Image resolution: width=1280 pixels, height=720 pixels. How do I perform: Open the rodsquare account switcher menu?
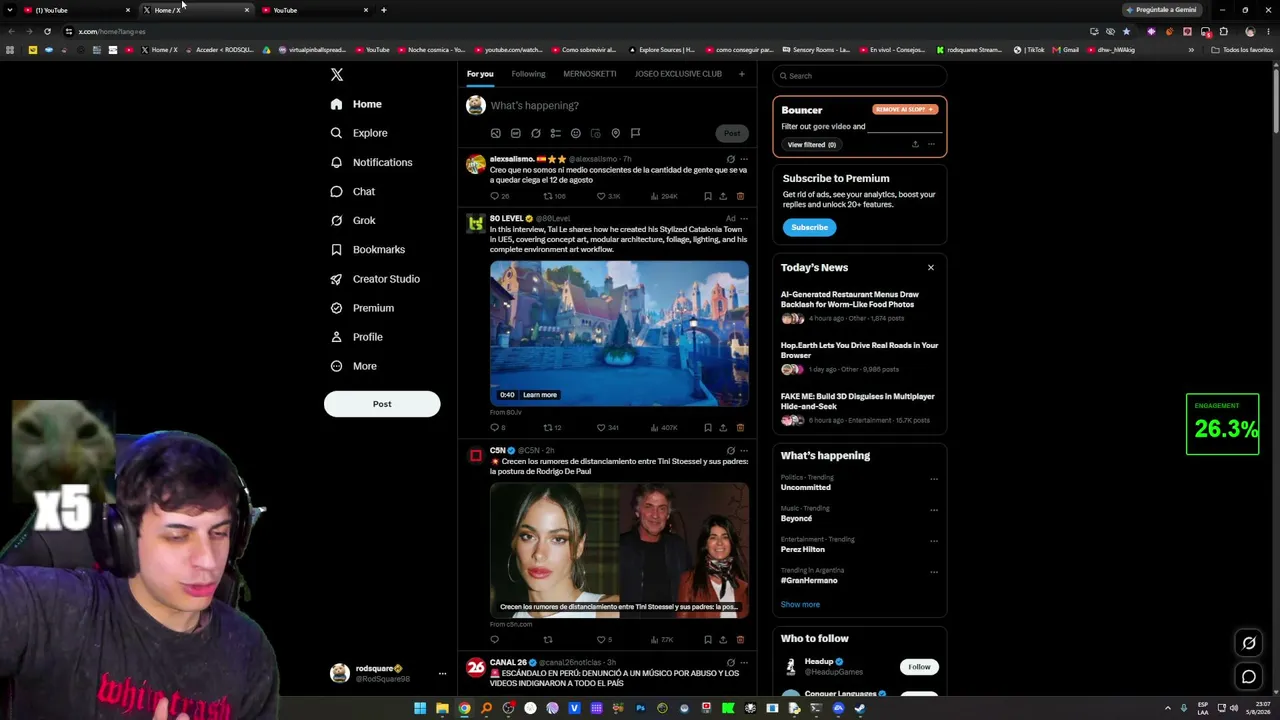click(389, 673)
